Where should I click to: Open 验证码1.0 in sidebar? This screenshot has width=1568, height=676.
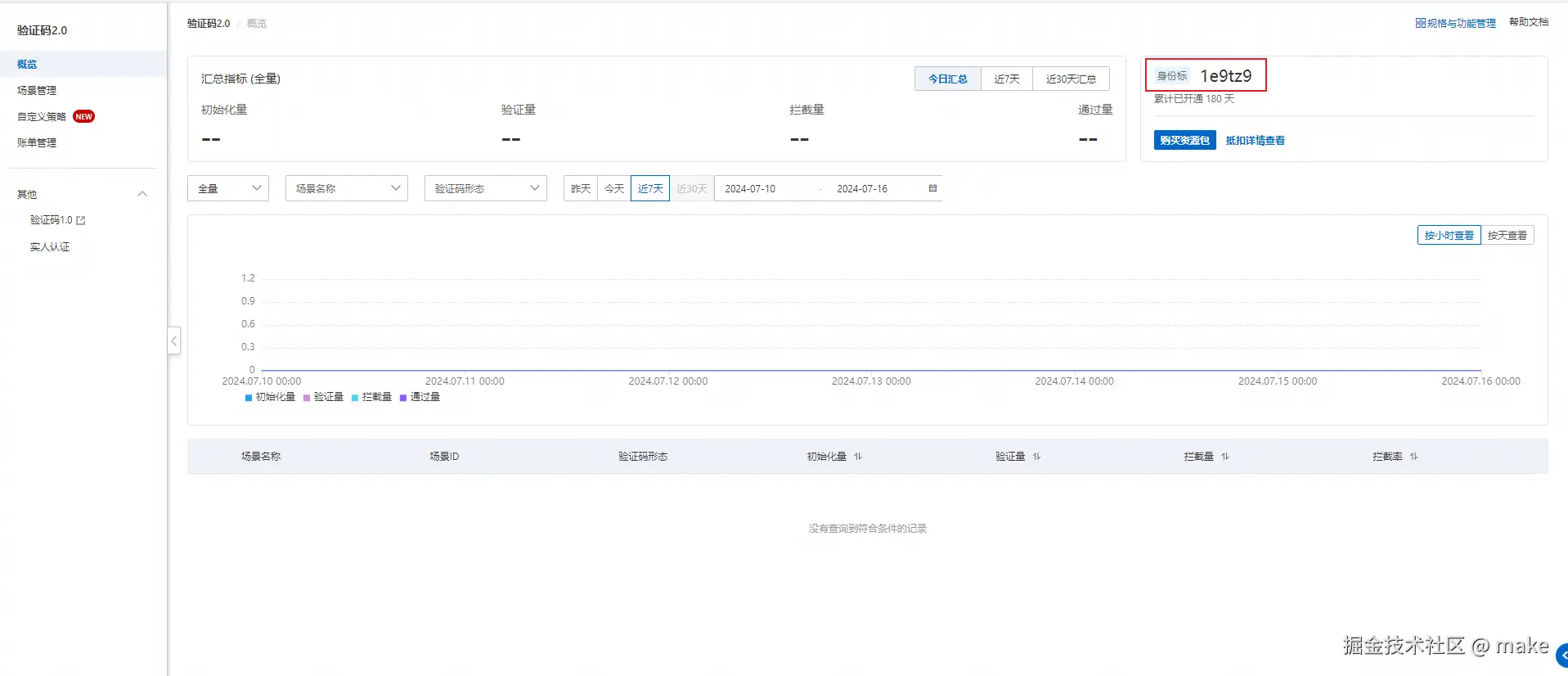click(x=51, y=220)
